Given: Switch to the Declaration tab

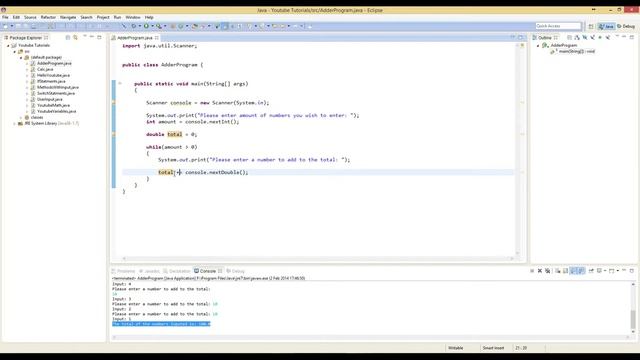Looking at the screenshot, I should tap(177, 271).
